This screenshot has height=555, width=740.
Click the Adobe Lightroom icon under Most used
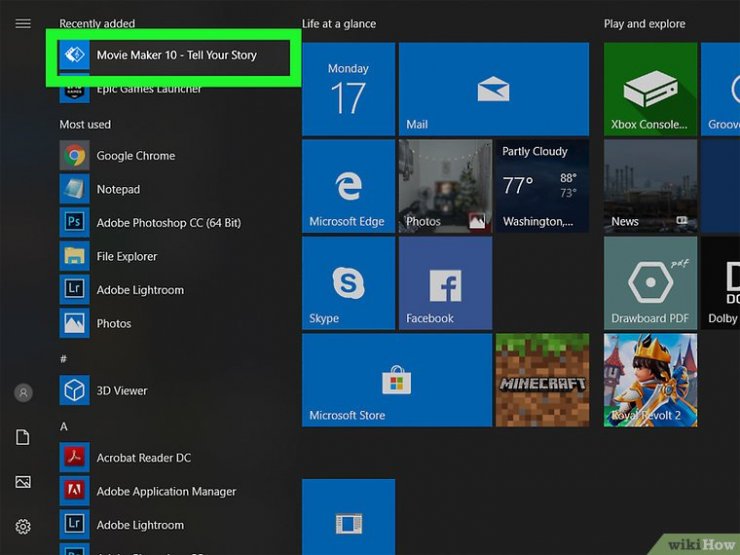tap(75, 289)
